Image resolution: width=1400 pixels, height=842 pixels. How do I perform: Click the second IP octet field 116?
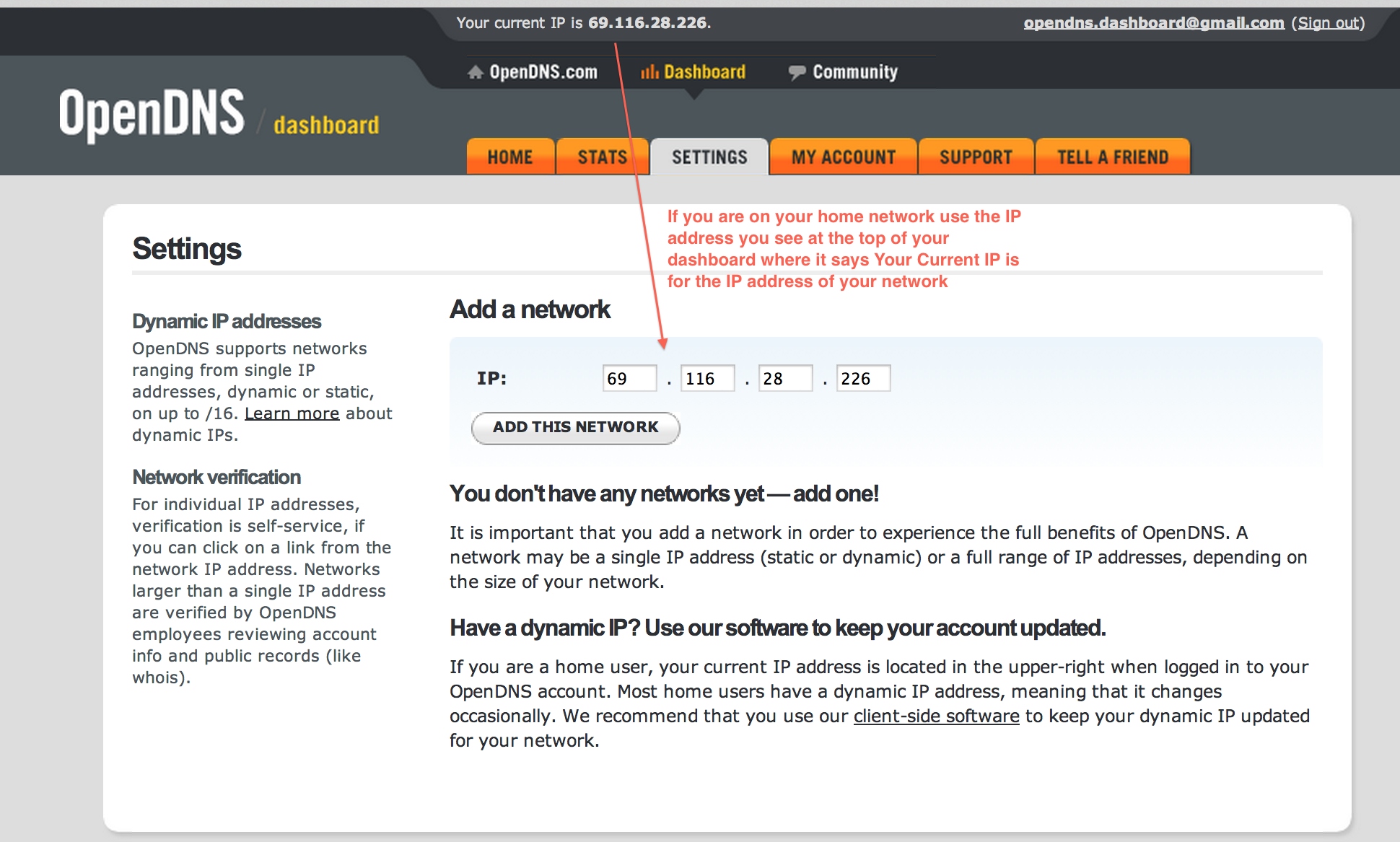[722, 378]
